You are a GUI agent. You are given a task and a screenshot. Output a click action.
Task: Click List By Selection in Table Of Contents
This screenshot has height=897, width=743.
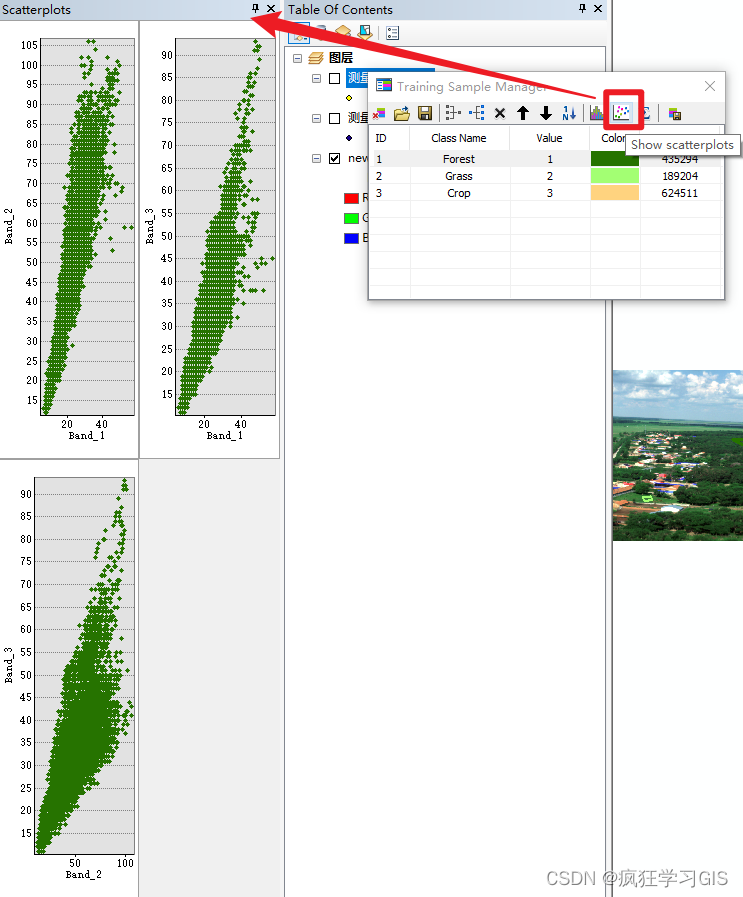click(x=364, y=32)
